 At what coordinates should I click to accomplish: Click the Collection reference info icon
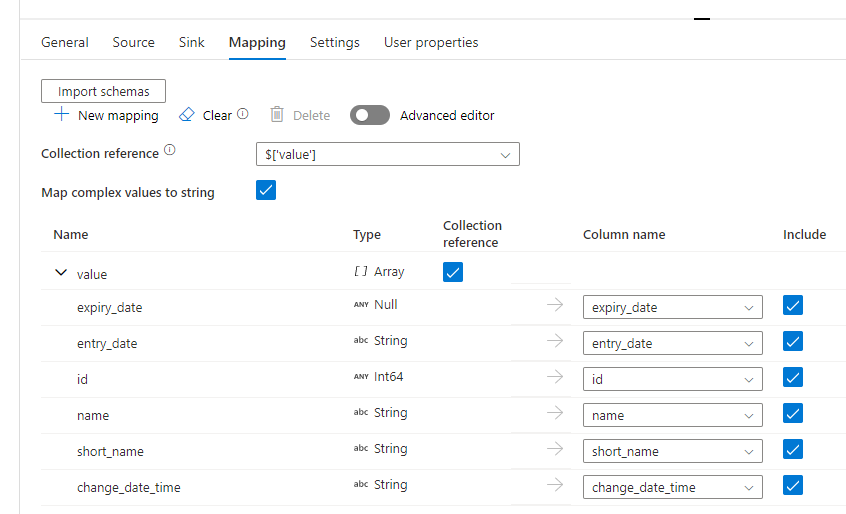point(169,151)
